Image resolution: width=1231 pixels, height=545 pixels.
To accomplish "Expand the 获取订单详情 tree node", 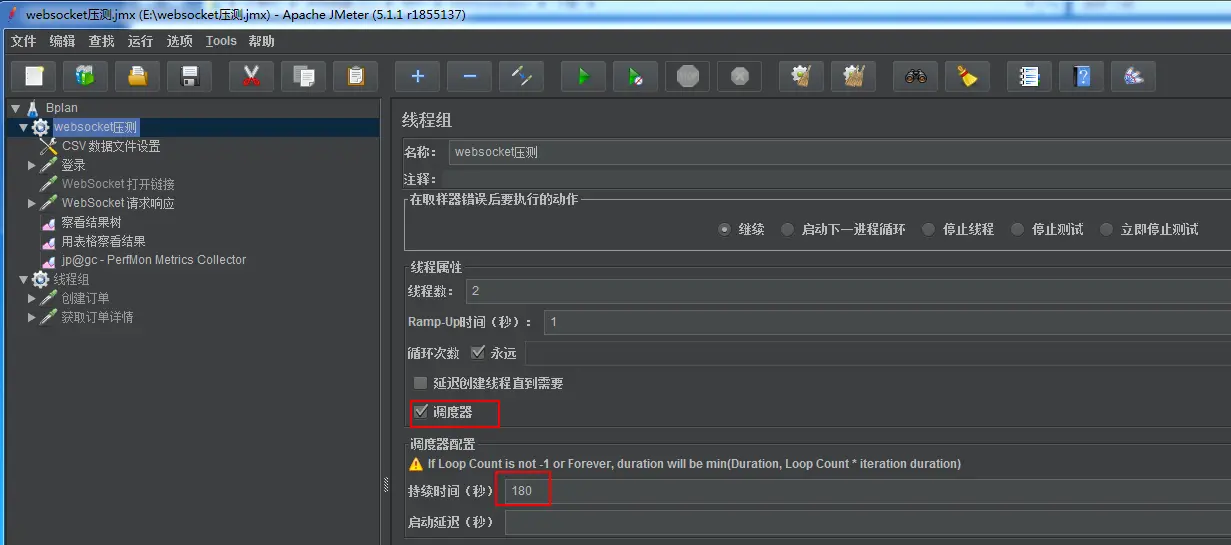I will (32, 317).
